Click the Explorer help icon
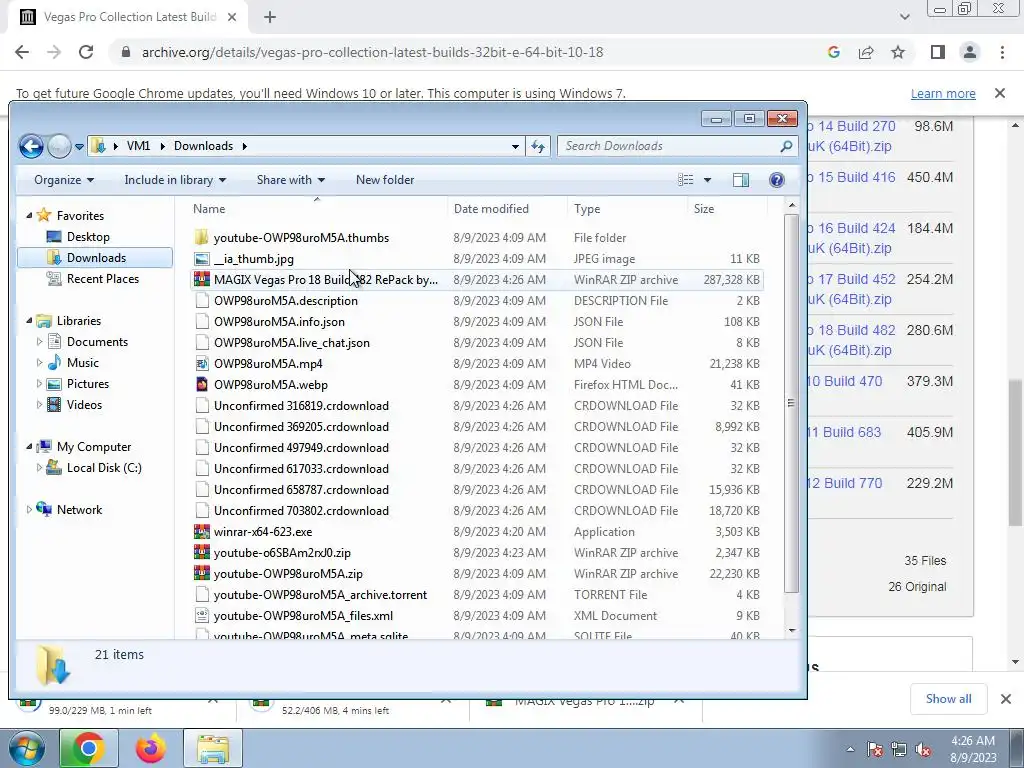 (x=776, y=180)
